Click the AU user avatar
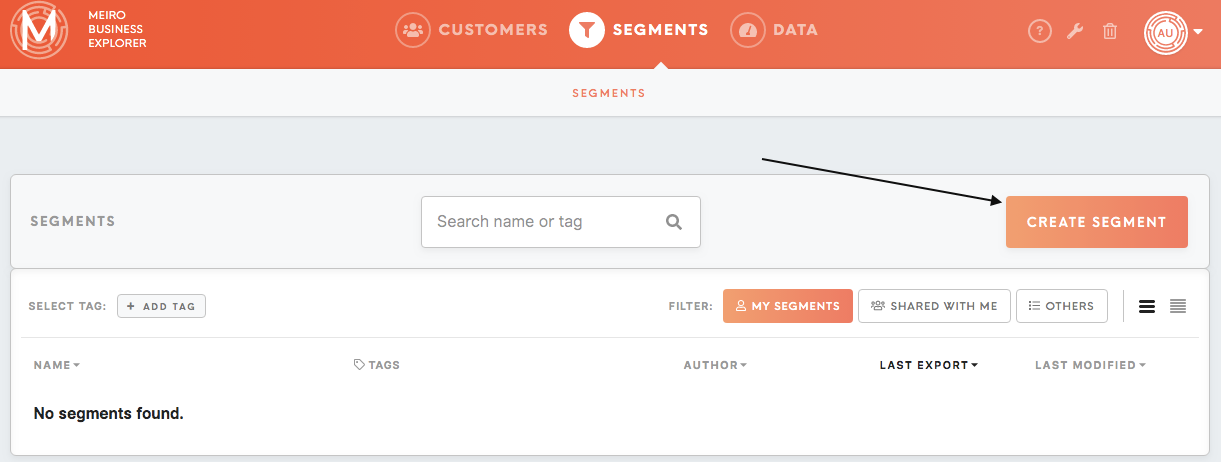Viewport: 1221px width, 462px height. [x=1165, y=32]
